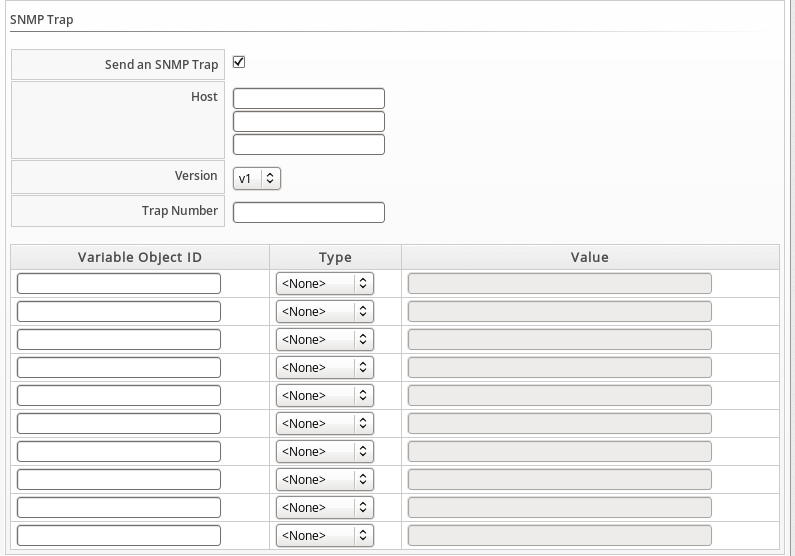Click the first Host input field
This screenshot has height=556, width=795.
point(308,98)
